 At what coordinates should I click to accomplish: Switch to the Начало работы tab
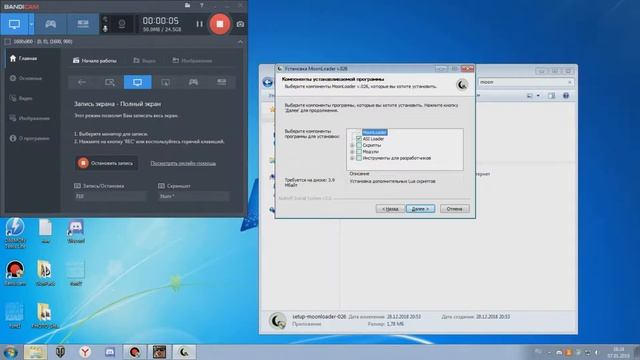(x=95, y=60)
